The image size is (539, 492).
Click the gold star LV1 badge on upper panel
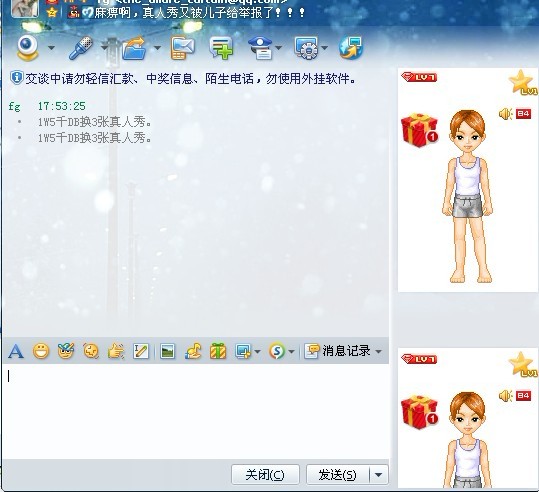coord(522,83)
